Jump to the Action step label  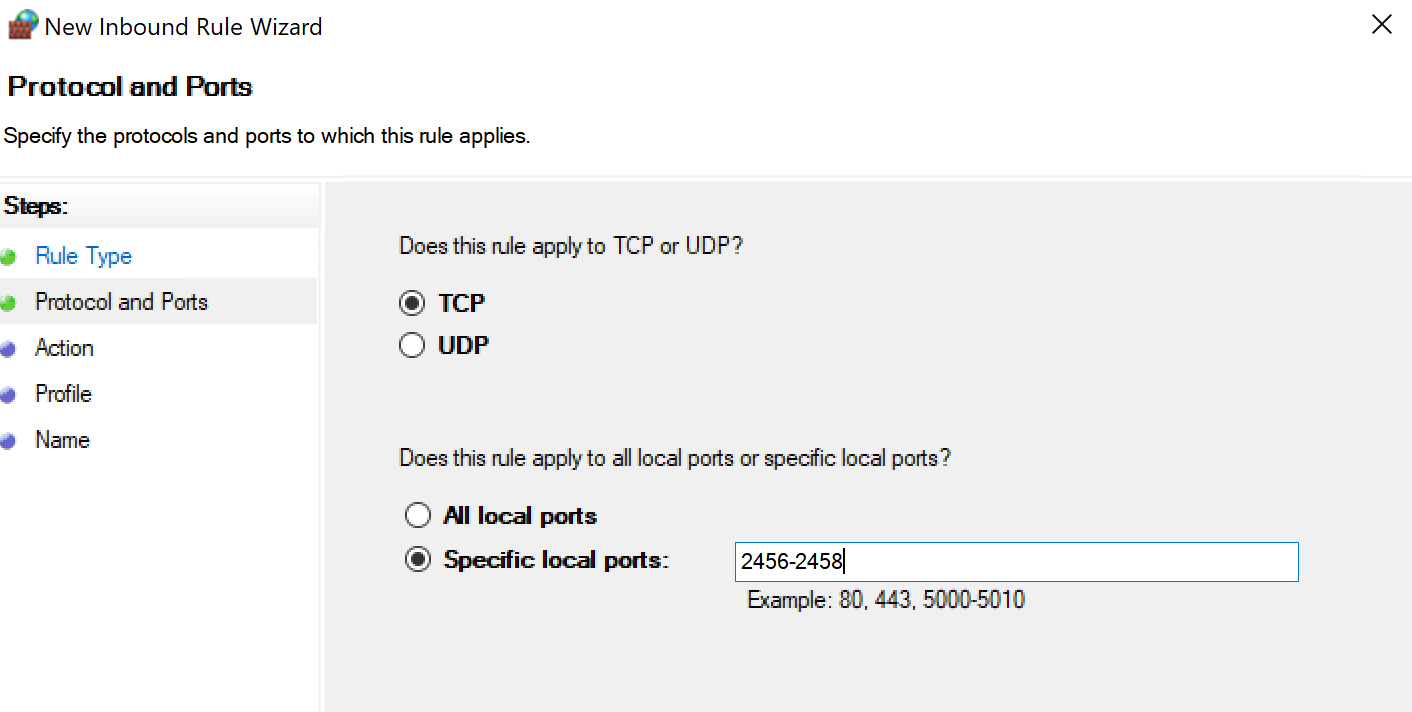(64, 348)
